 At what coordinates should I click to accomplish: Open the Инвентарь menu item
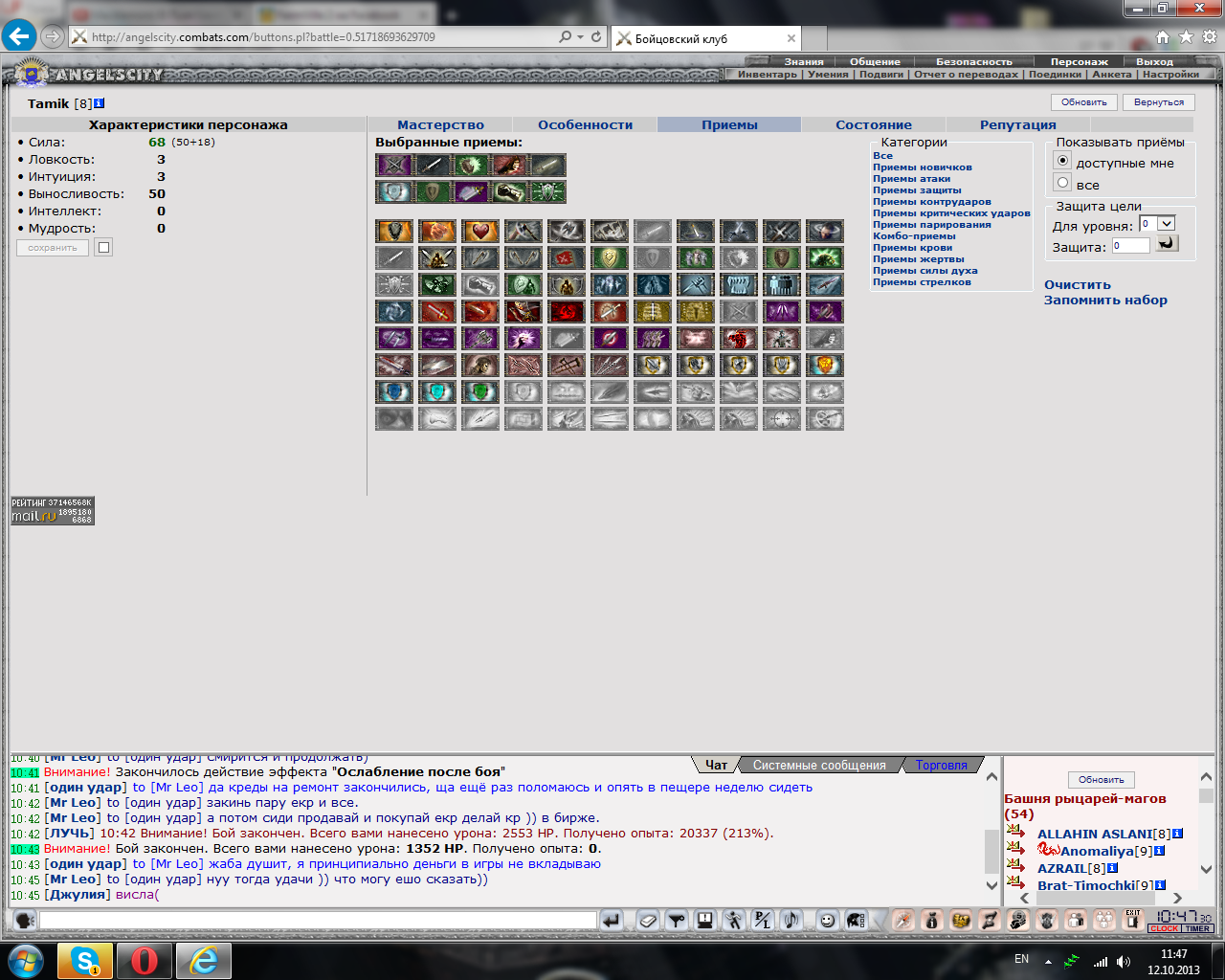click(x=767, y=74)
